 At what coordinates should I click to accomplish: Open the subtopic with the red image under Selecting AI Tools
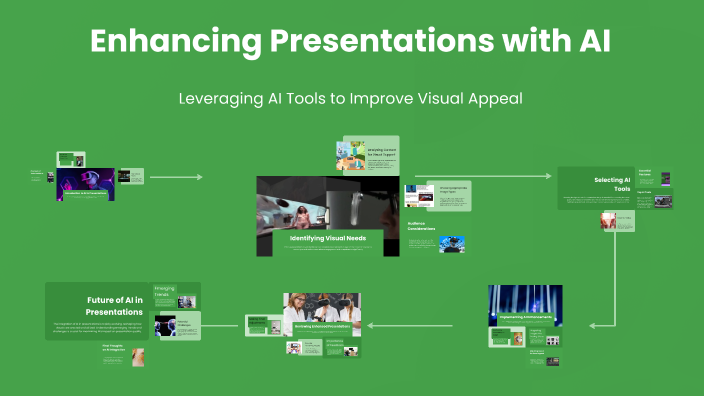click(x=618, y=221)
